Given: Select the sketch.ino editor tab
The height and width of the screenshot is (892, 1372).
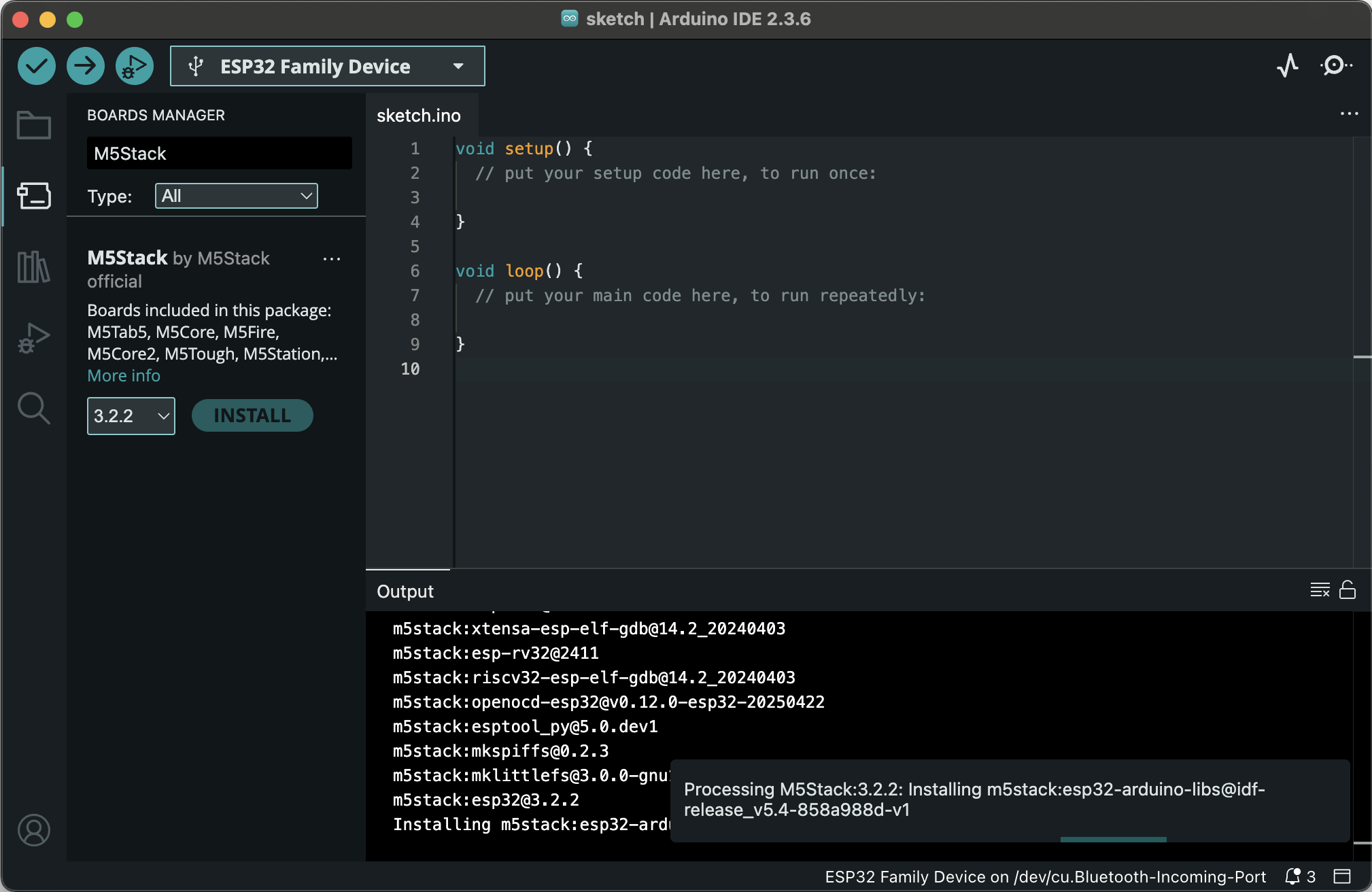Looking at the screenshot, I should coord(419,116).
